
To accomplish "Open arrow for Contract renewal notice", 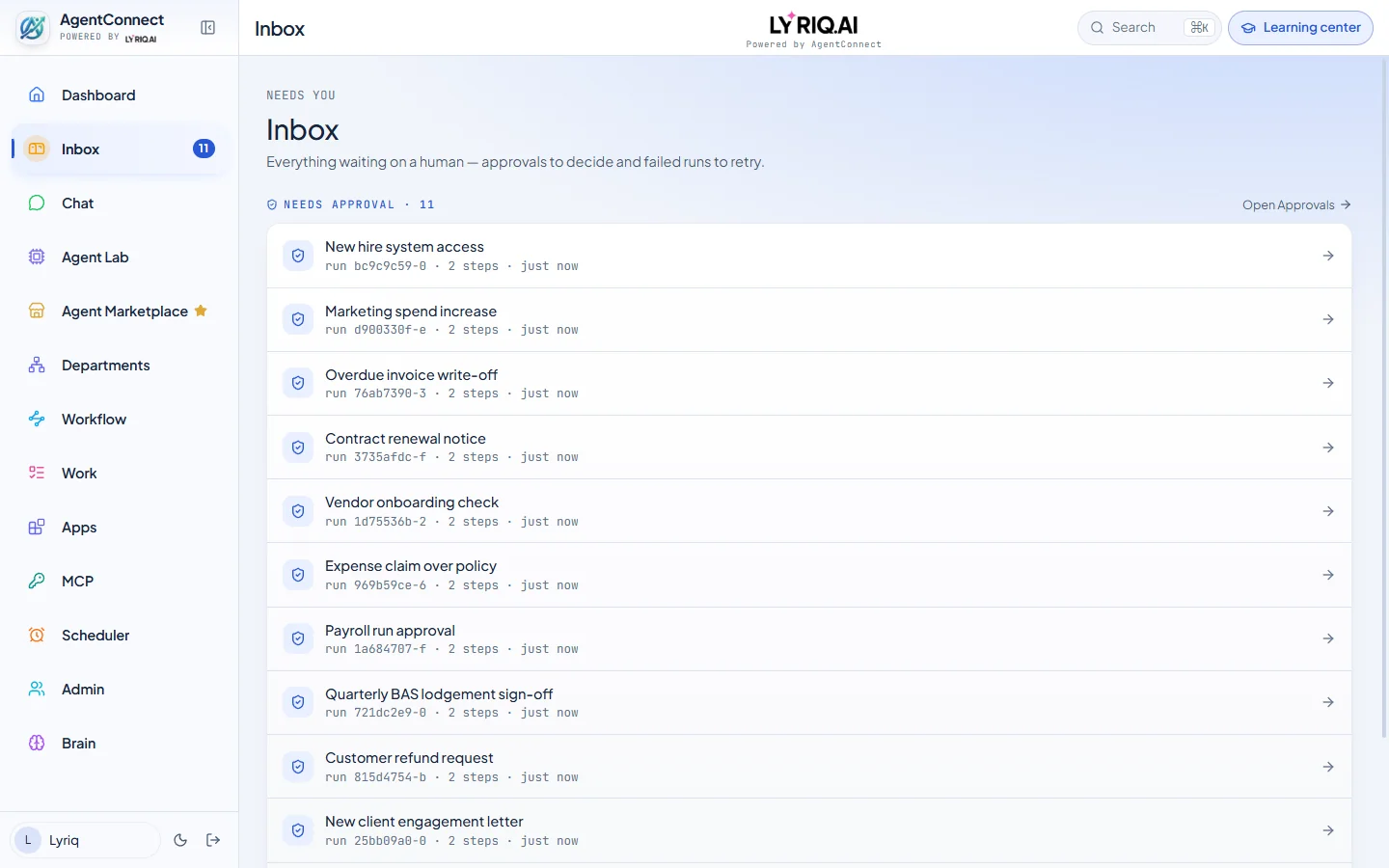I will (1328, 448).
